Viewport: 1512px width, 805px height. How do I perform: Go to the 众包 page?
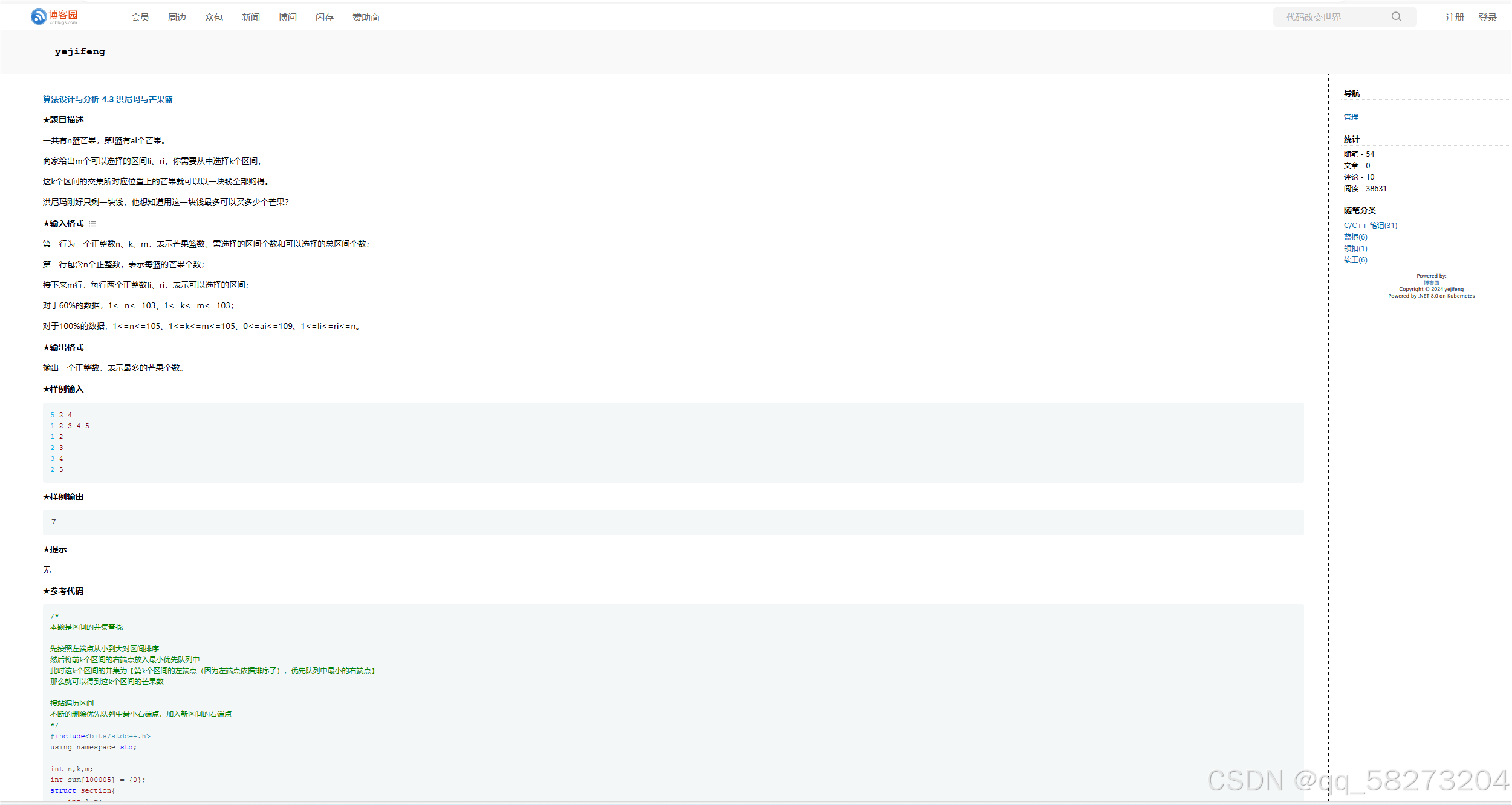click(213, 18)
